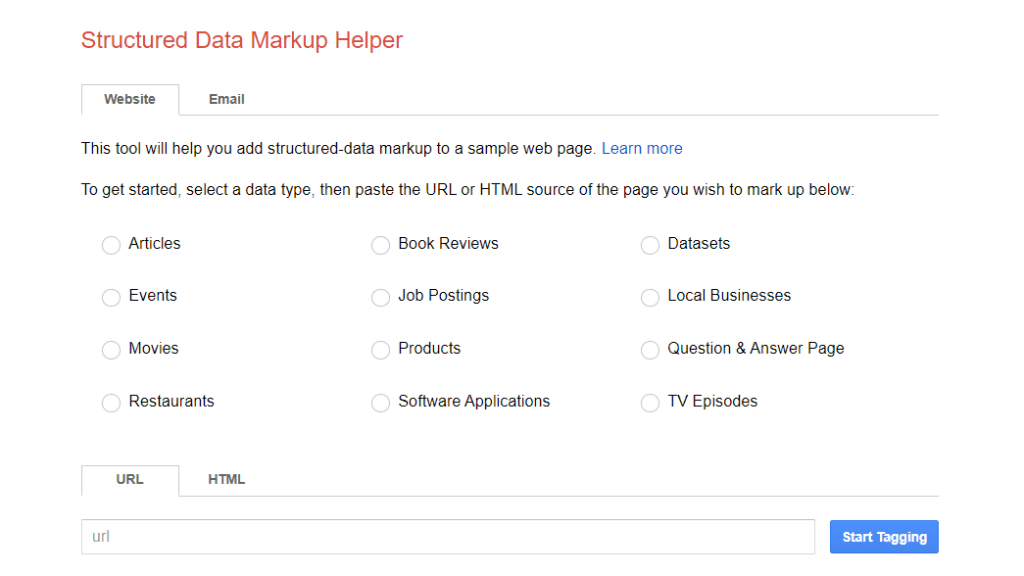Choose Datasets as the data type
The width and height of the screenshot is (1024, 576).
[650, 245]
